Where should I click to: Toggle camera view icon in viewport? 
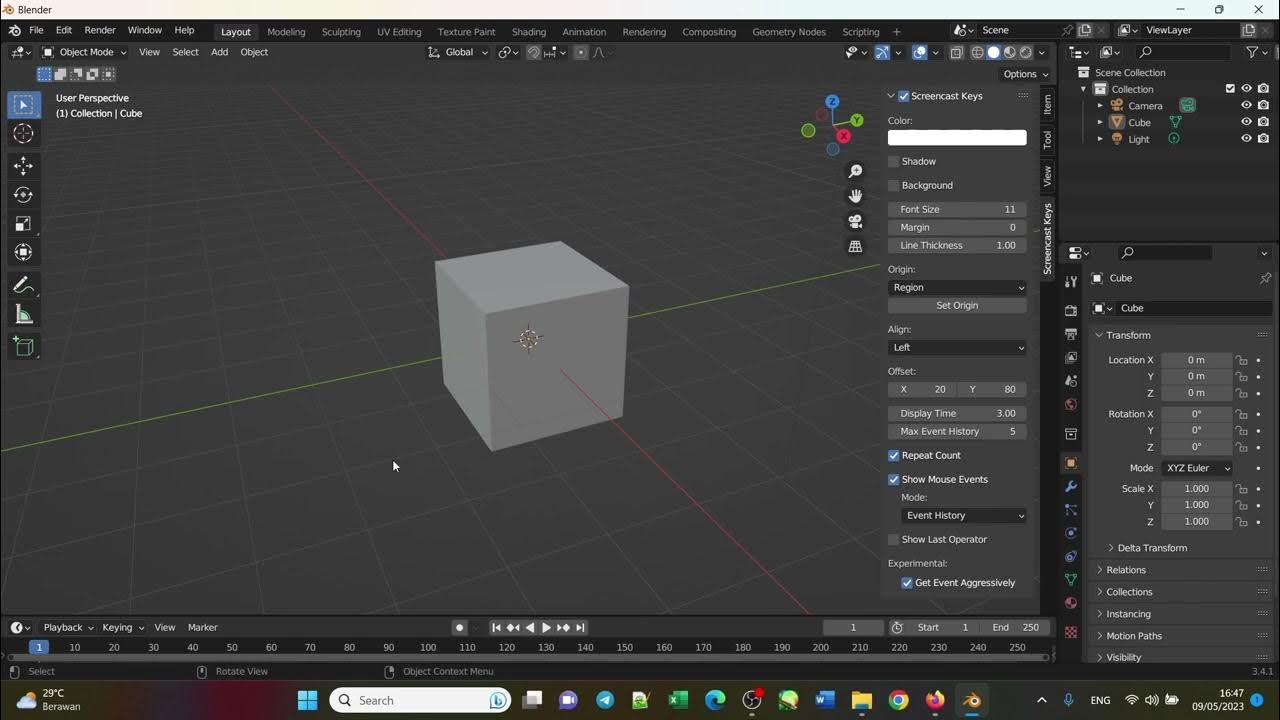pos(855,221)
